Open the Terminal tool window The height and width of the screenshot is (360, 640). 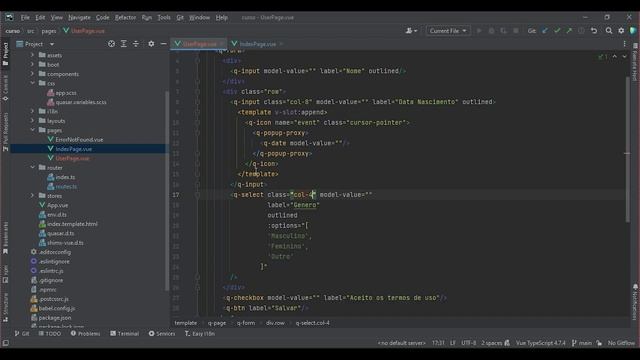tap(124, 333)
